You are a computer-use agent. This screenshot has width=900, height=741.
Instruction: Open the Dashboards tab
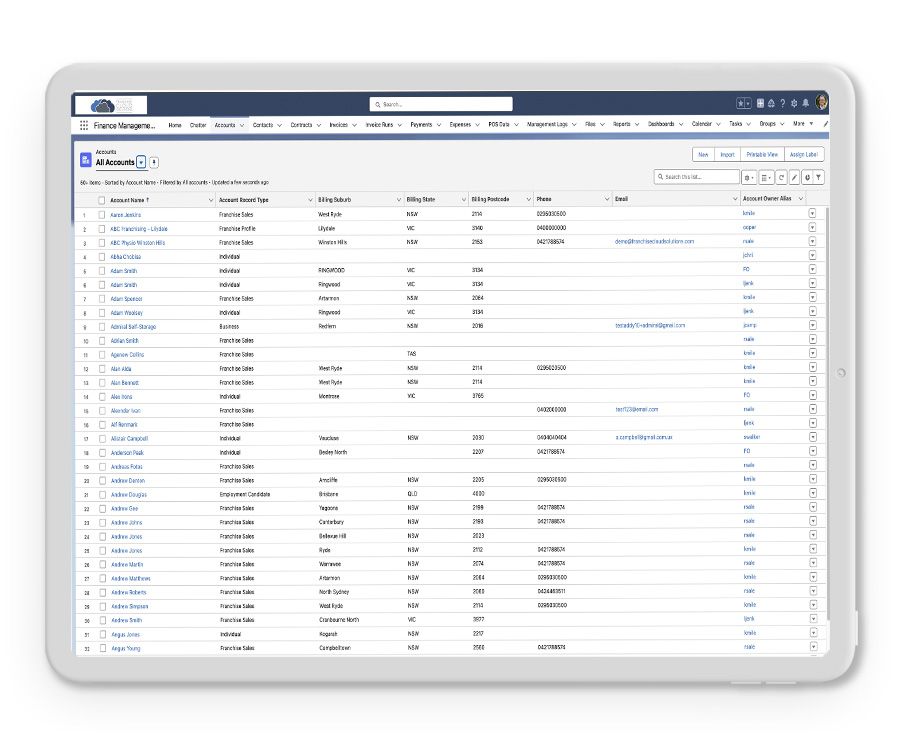click(661, 124)
